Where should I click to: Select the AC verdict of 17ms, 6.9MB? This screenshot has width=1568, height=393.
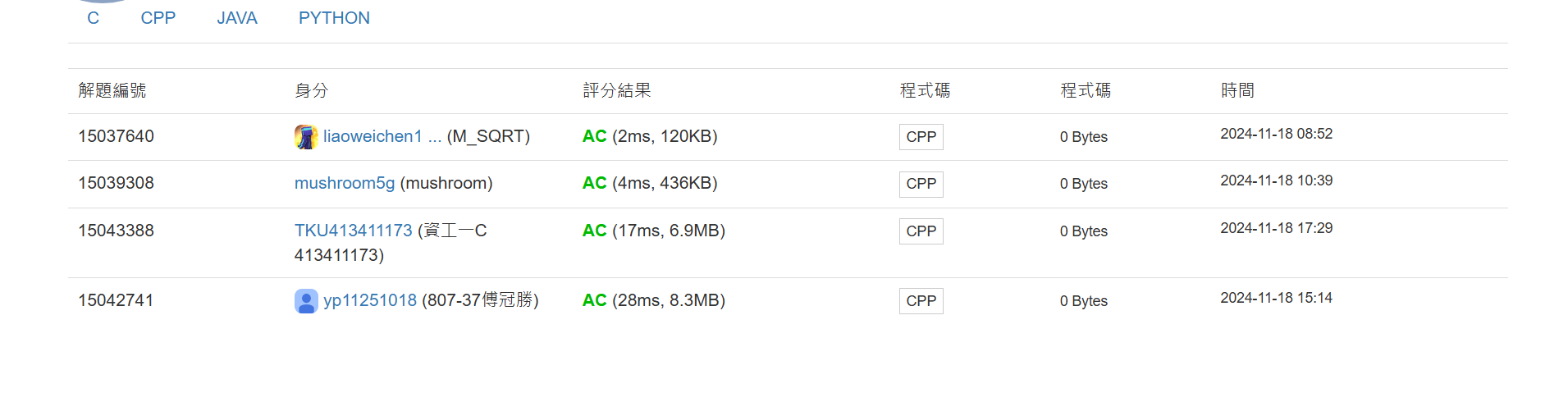click(x=594, y=231)
